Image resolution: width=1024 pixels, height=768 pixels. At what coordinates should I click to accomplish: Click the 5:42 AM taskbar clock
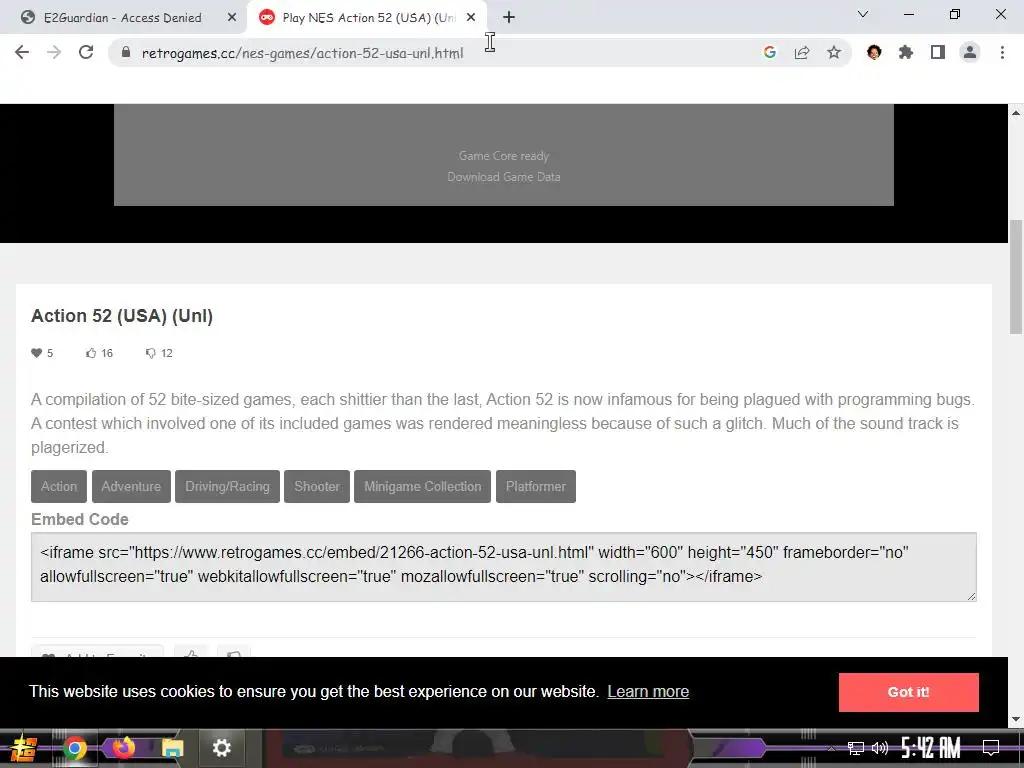931,748
